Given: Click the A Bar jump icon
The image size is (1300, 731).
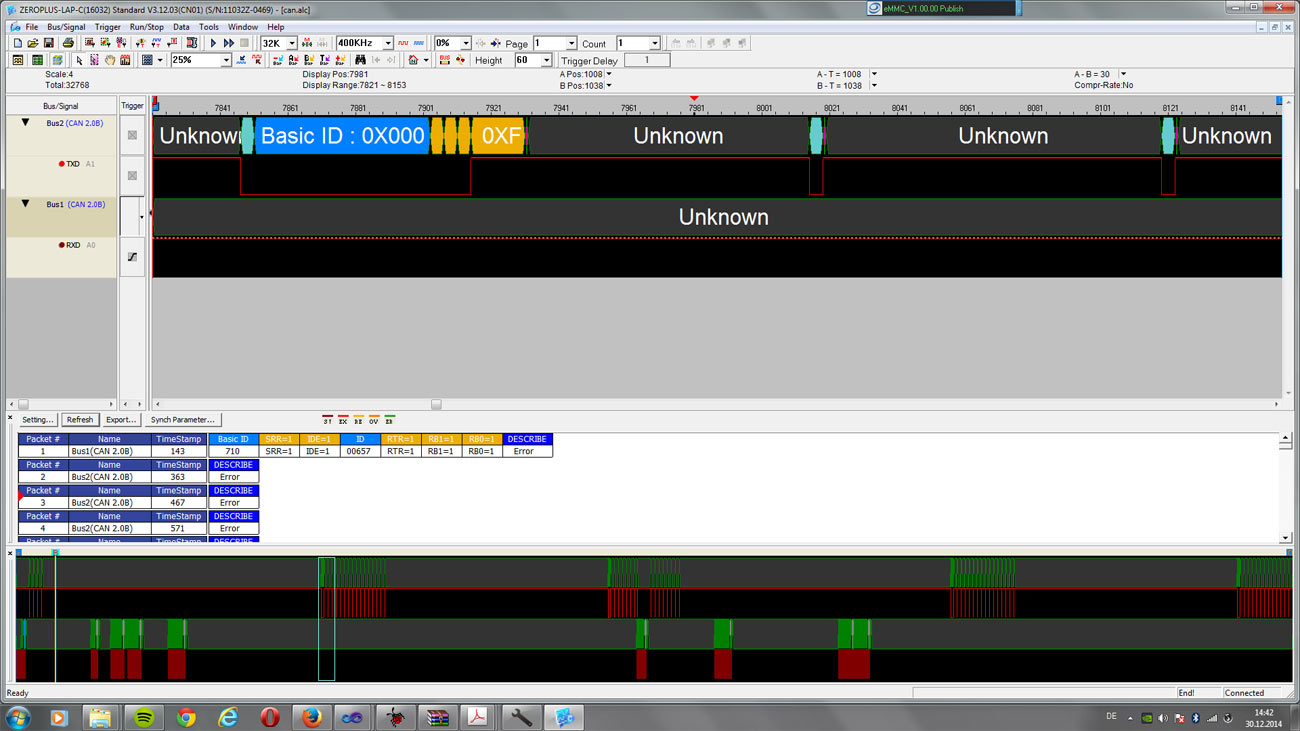Looking at the screenshot, I should pos(294,60).
